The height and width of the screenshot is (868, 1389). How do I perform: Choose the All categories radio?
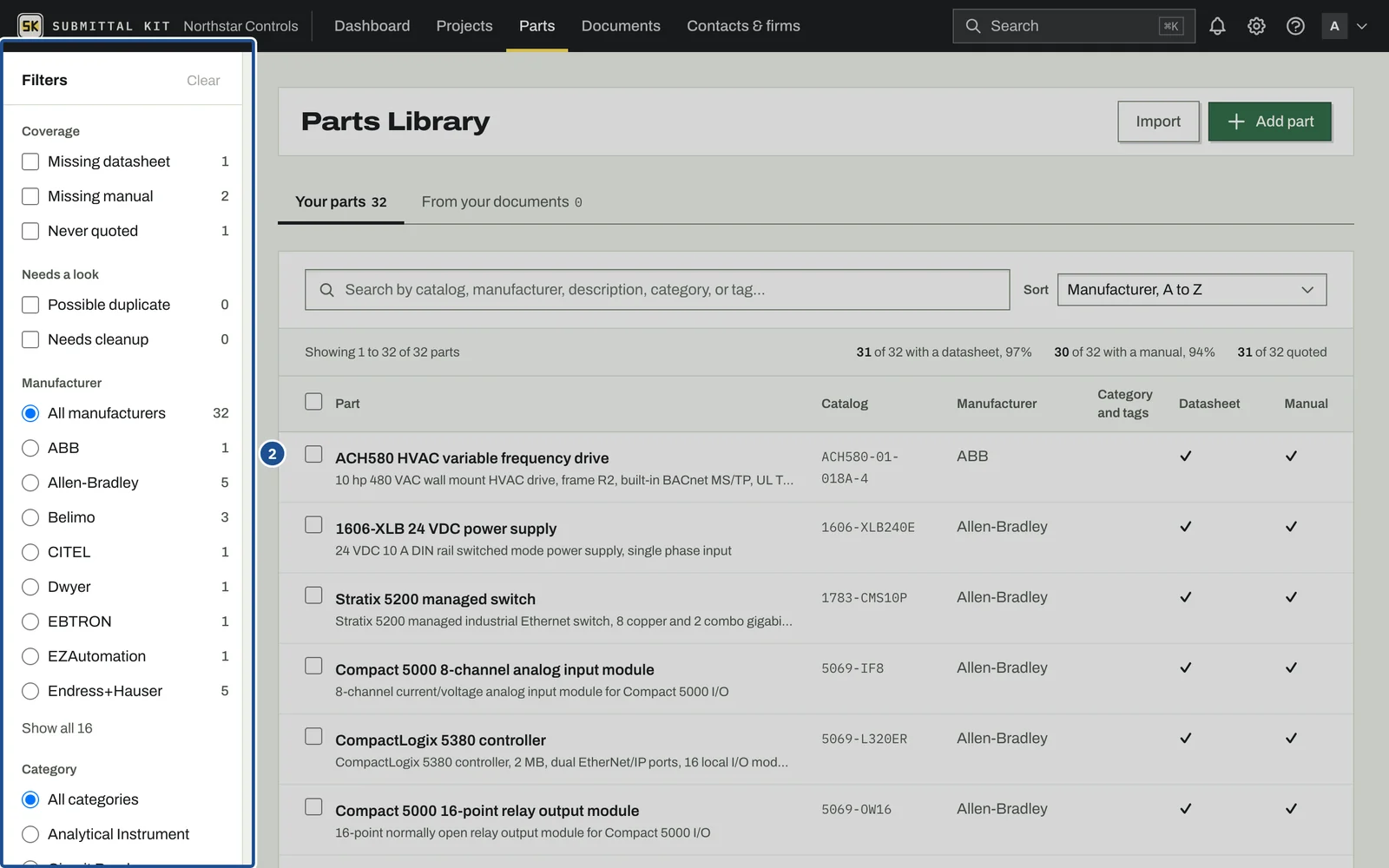point(30,799)
